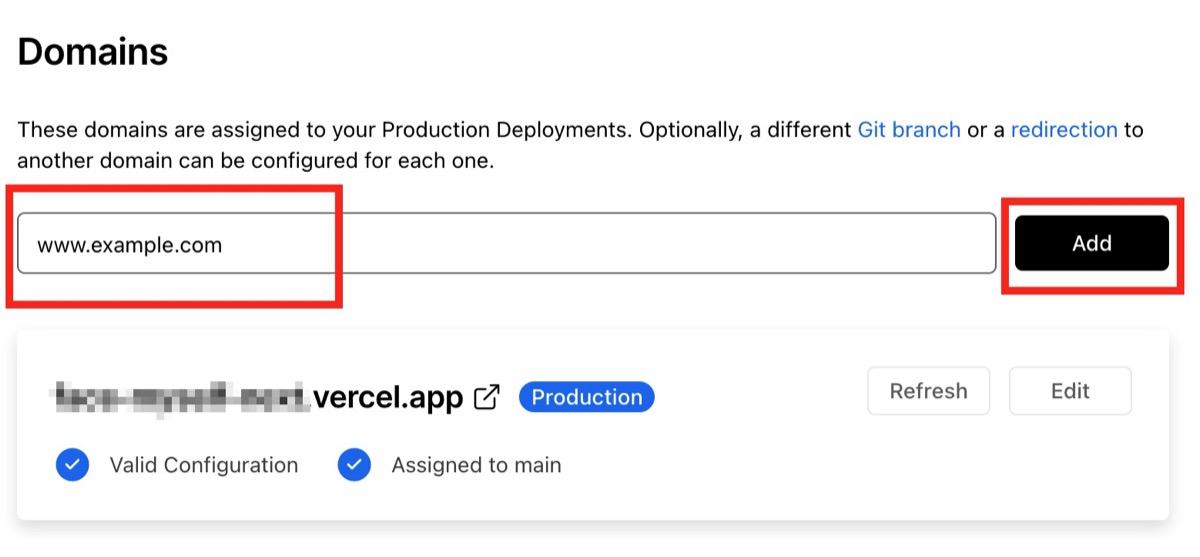1200x557 pixels.
Task: Click the Valid Configuration checkmark icon
Action: click(x=72, y=465)
